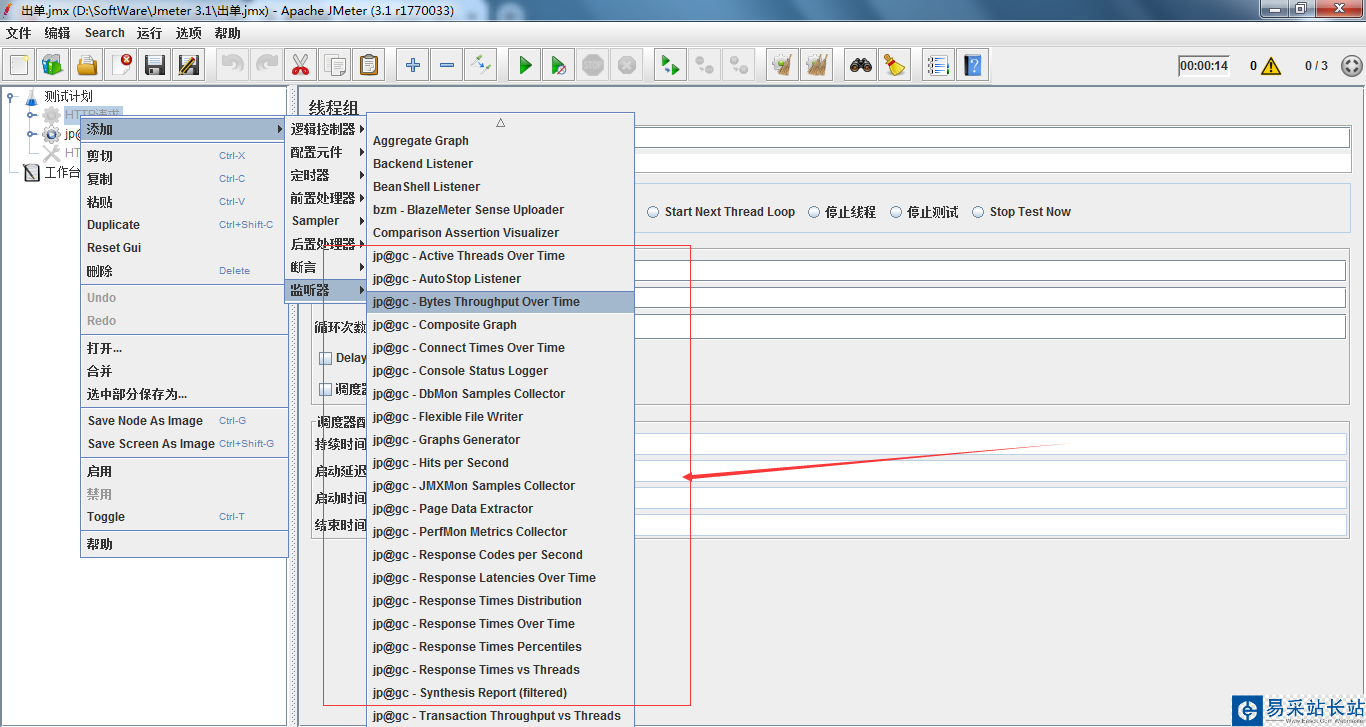1366x727 pixels.
Task: Open the 文件 menu
Action: point(19,33)
